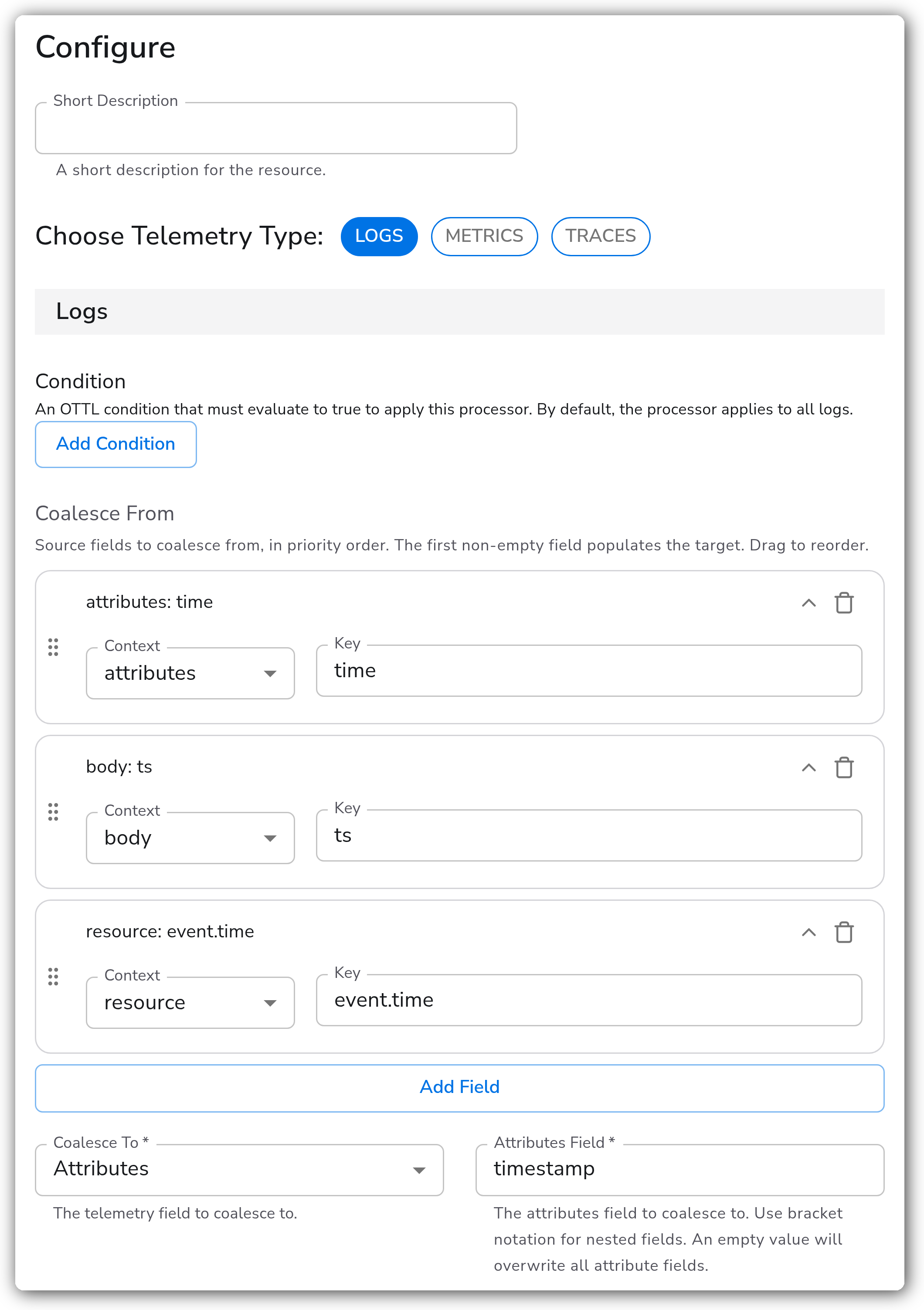Edit the Key field containing event.time
The image size is (924, 1310).
click(x=589, y=1000)
